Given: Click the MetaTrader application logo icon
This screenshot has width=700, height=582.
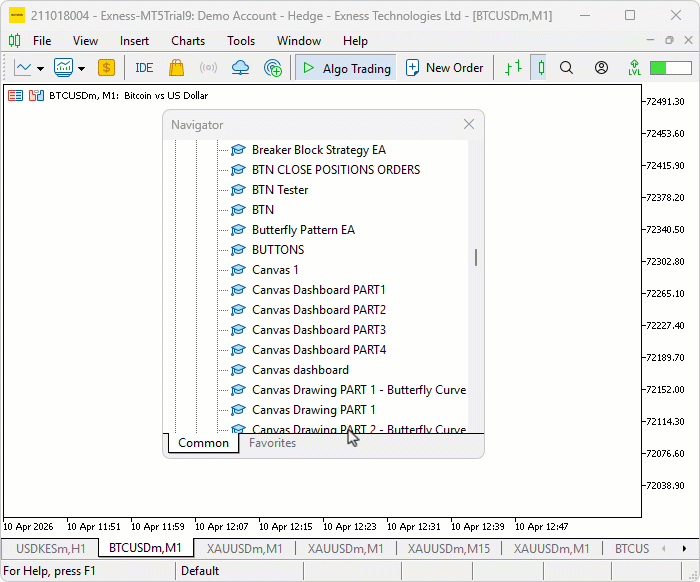Looking at the screenshot, I should (x=17, y=16).
